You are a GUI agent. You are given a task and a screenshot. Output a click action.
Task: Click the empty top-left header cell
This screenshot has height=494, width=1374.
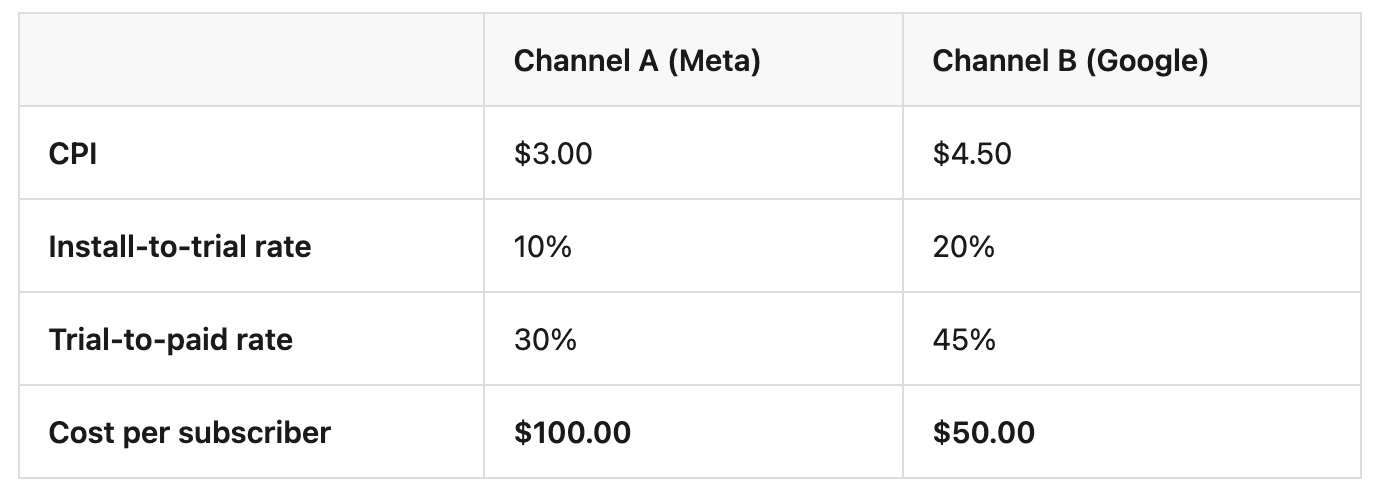pyautogui.click(x=251, y=62)
